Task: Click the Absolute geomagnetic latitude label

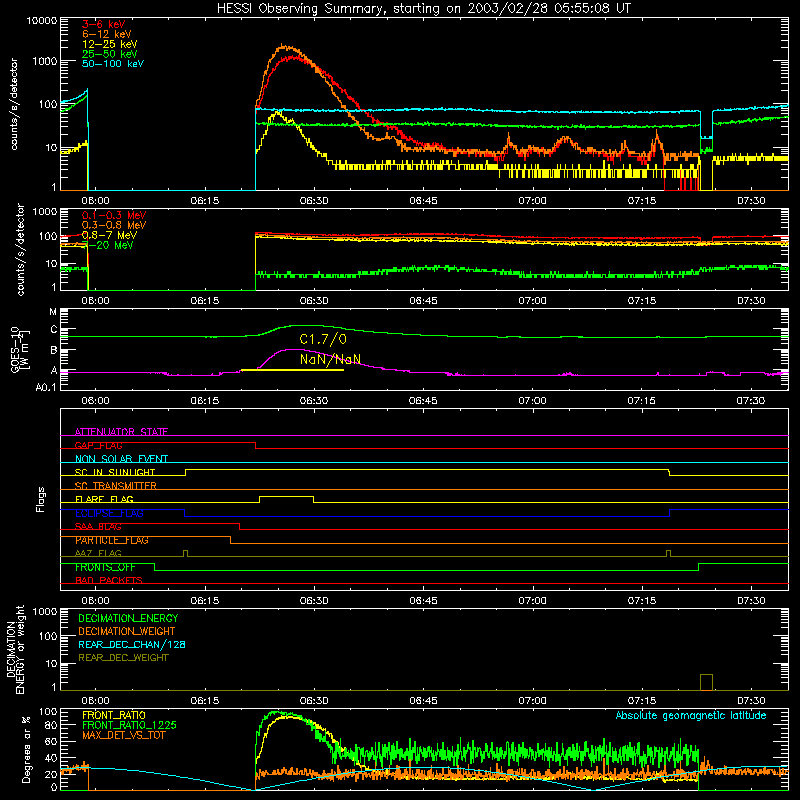Action: (x=691, y=715)
